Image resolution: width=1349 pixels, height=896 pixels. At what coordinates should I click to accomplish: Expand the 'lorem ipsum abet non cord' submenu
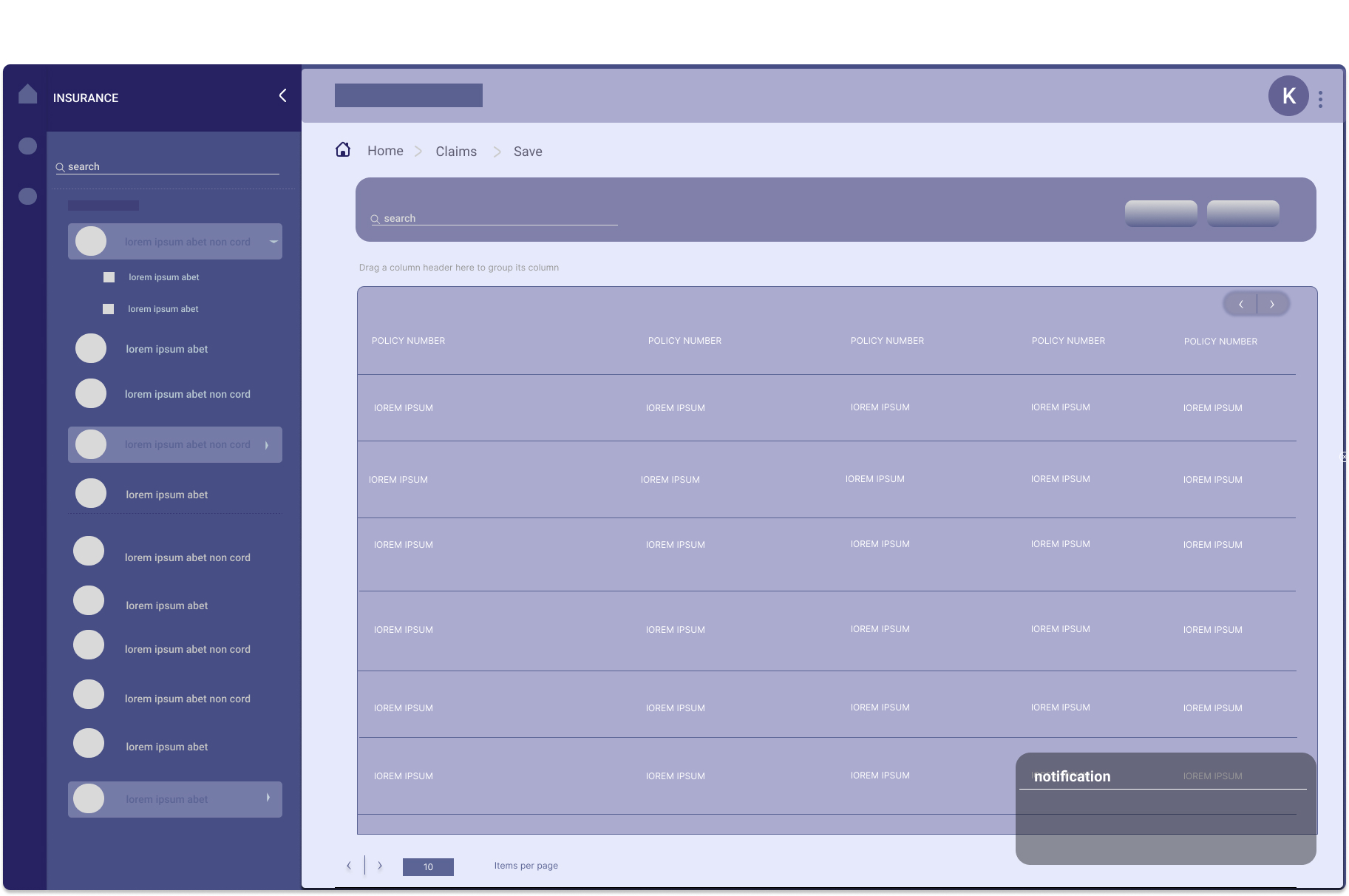pos(266,444)
